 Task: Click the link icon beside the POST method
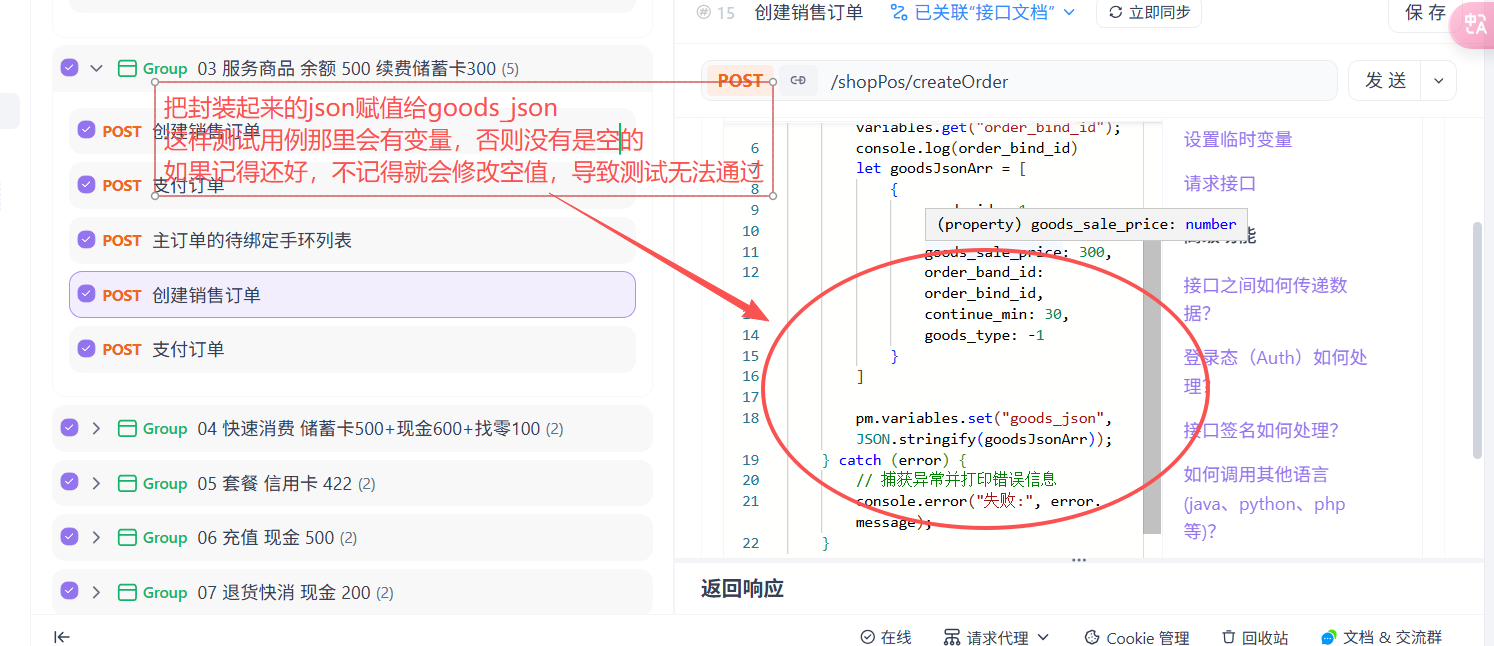798,81
